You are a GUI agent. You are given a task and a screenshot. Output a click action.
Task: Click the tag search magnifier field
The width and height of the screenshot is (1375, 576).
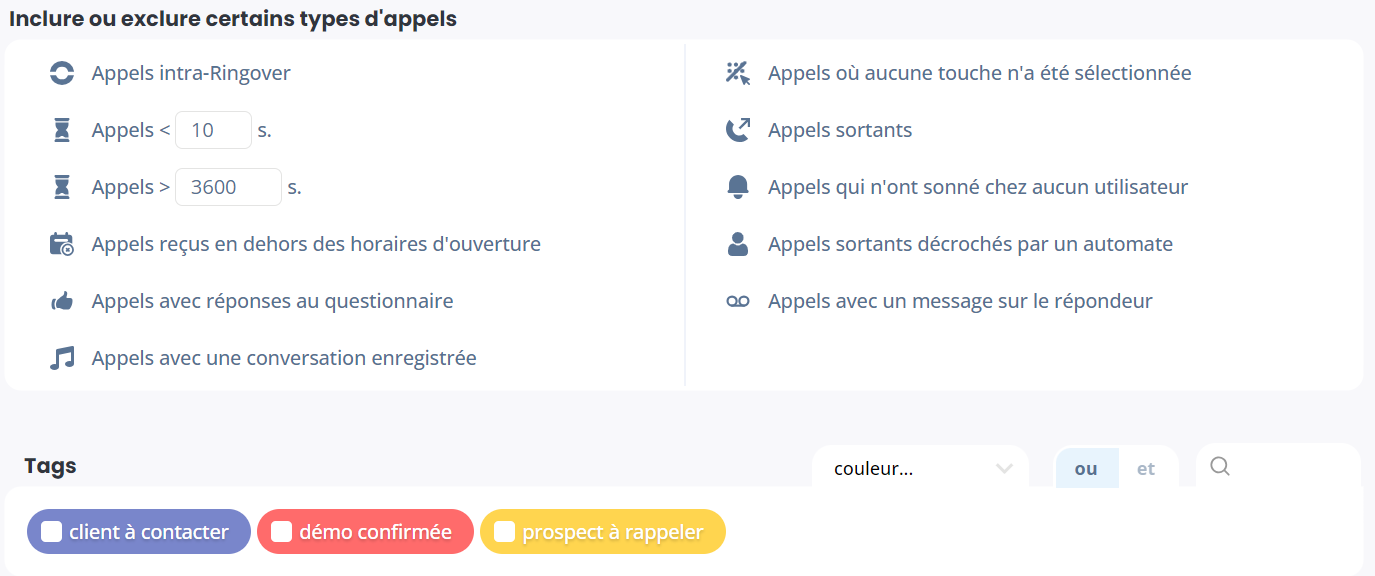[1278, 467]
